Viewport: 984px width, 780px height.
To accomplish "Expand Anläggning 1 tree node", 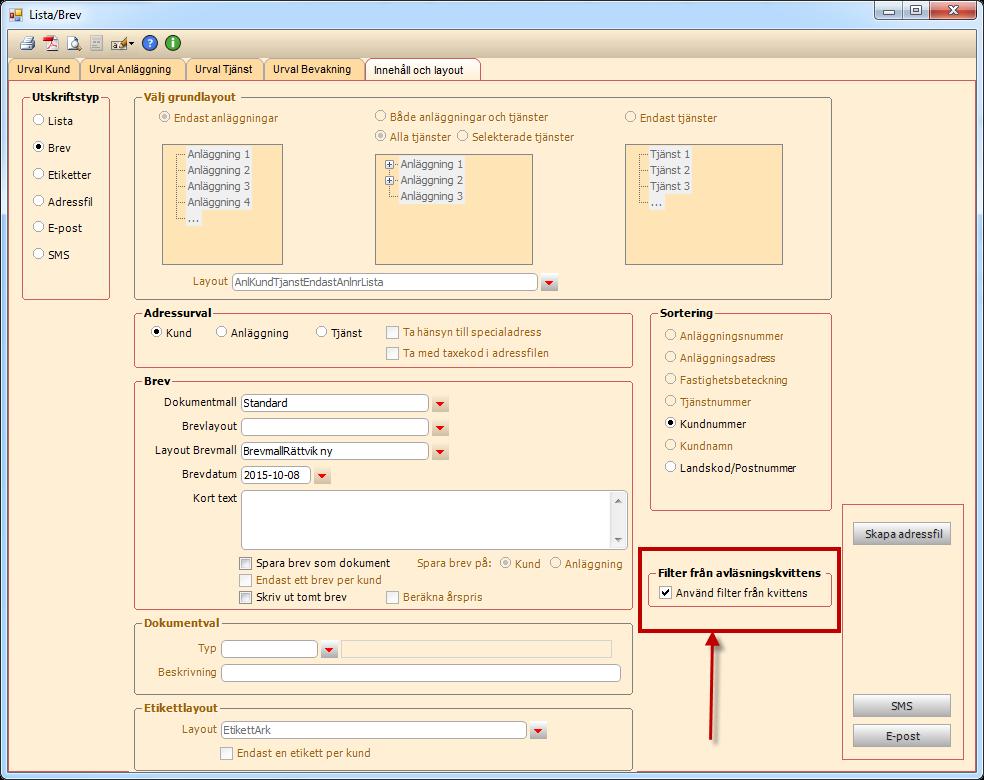I will tap(389, 164).
